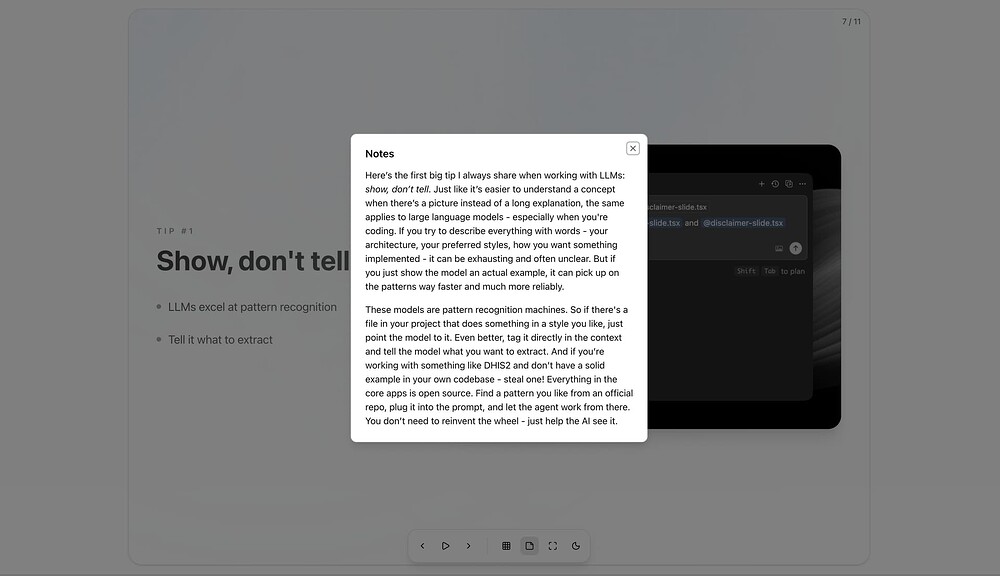Close the Notes dialog
Viewport: 1000px width, 576px height.
pos(633,148)
